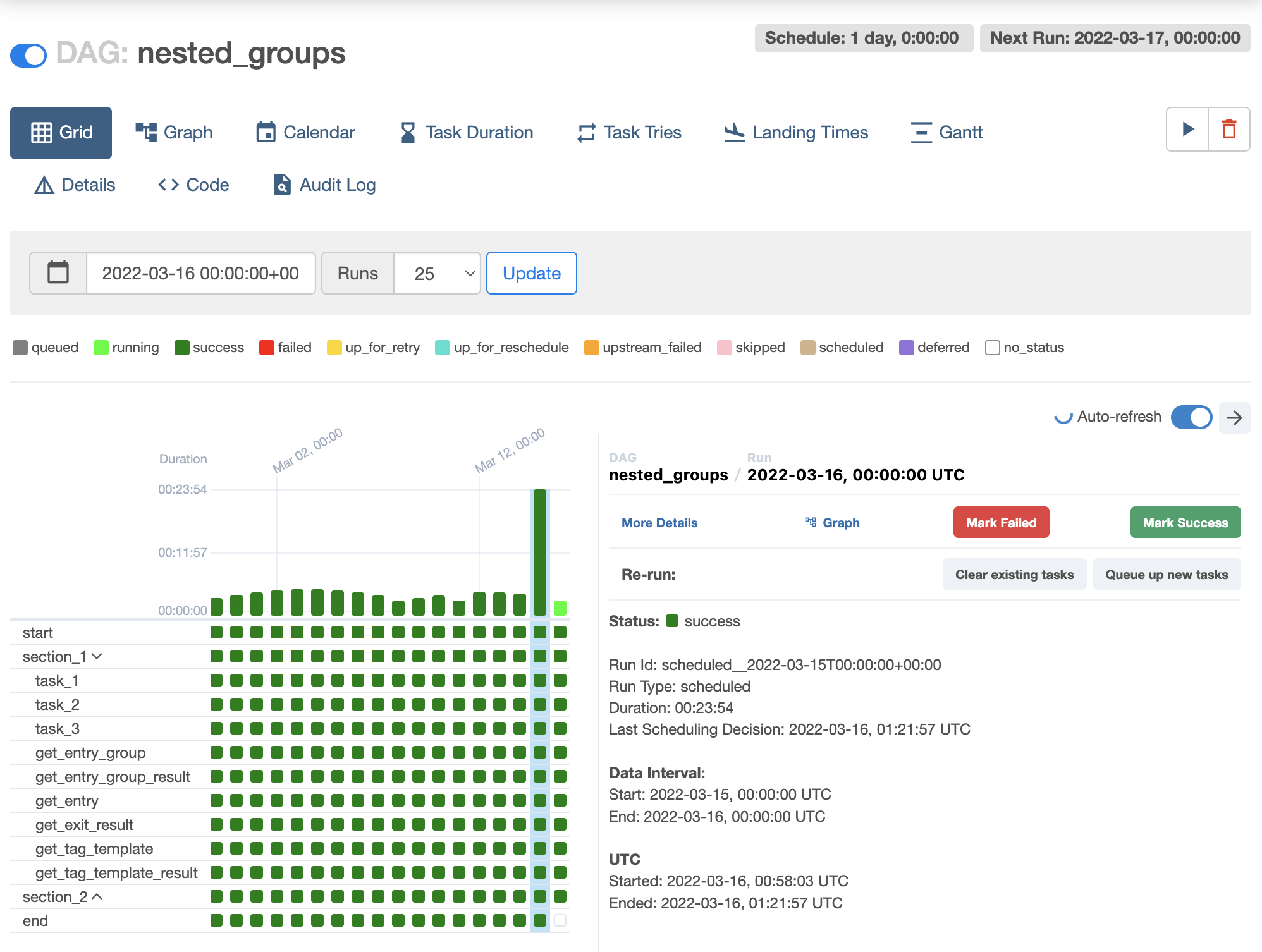Click the base date input field
This screenshot has height=952, width=1262.
tap(200, 273)
